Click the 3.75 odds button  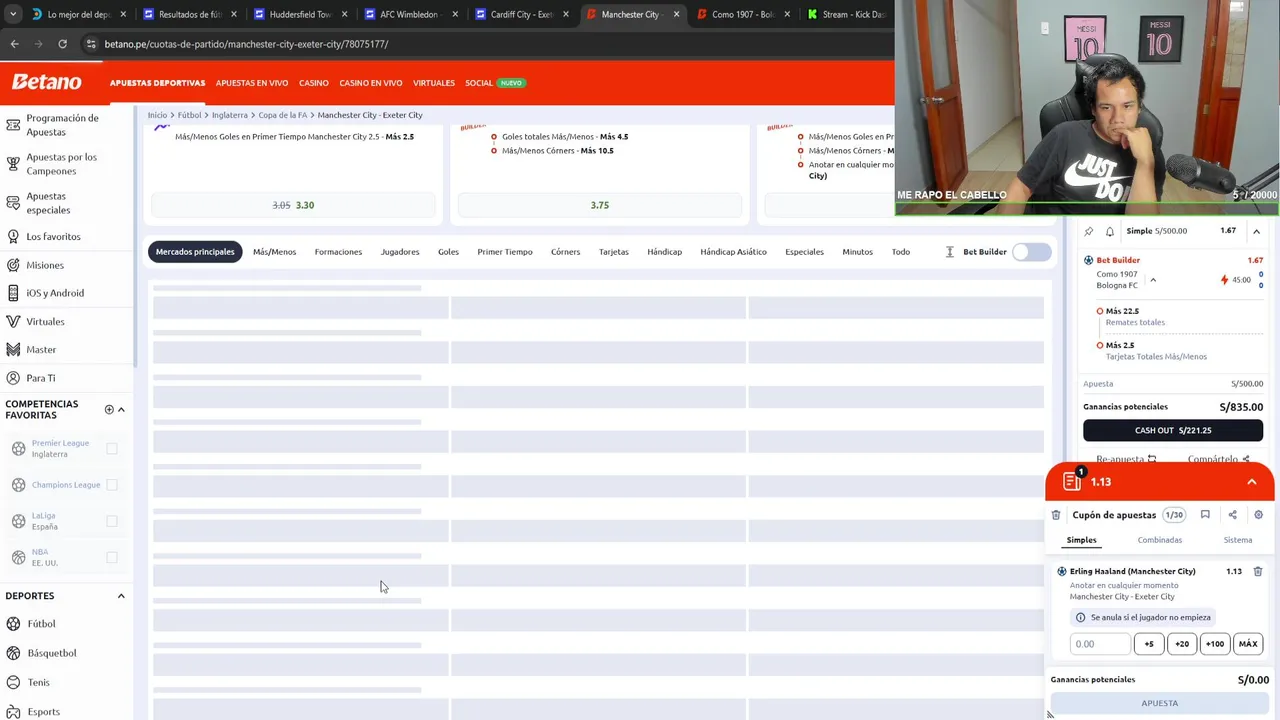click(x=599, y=205)
